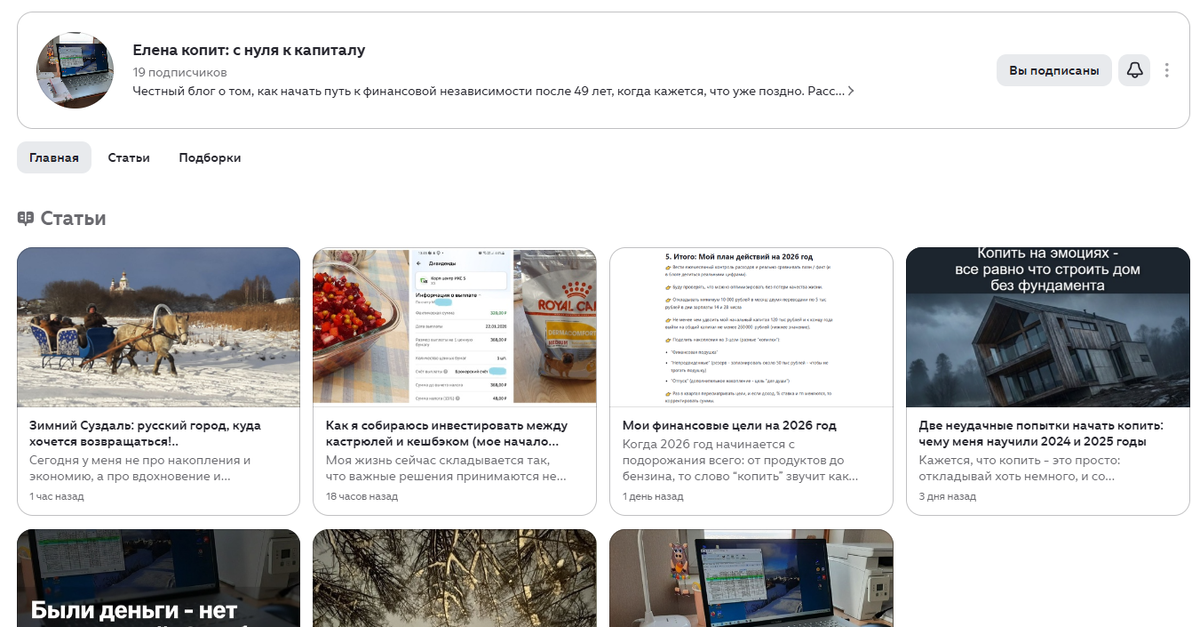Click the dark wooden house thumbnail

tap(1047, 327)
